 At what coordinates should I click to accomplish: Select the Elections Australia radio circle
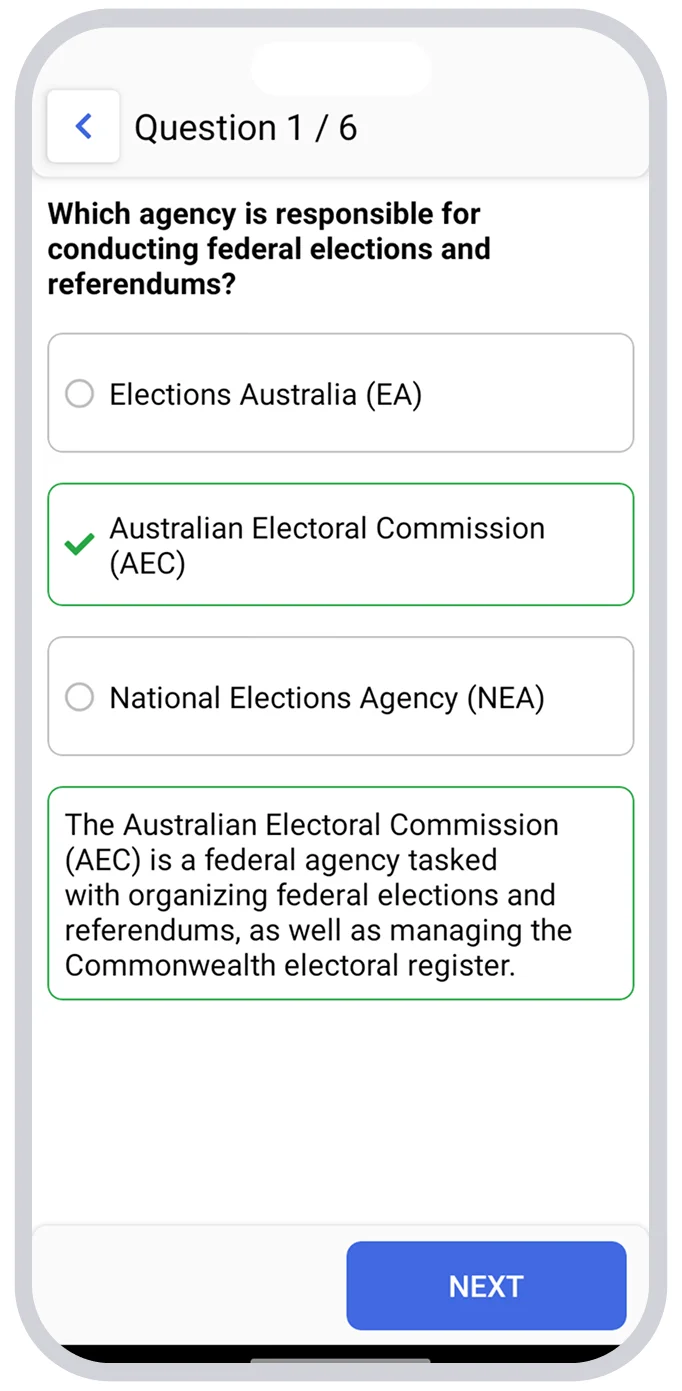(x=79, y=394)
